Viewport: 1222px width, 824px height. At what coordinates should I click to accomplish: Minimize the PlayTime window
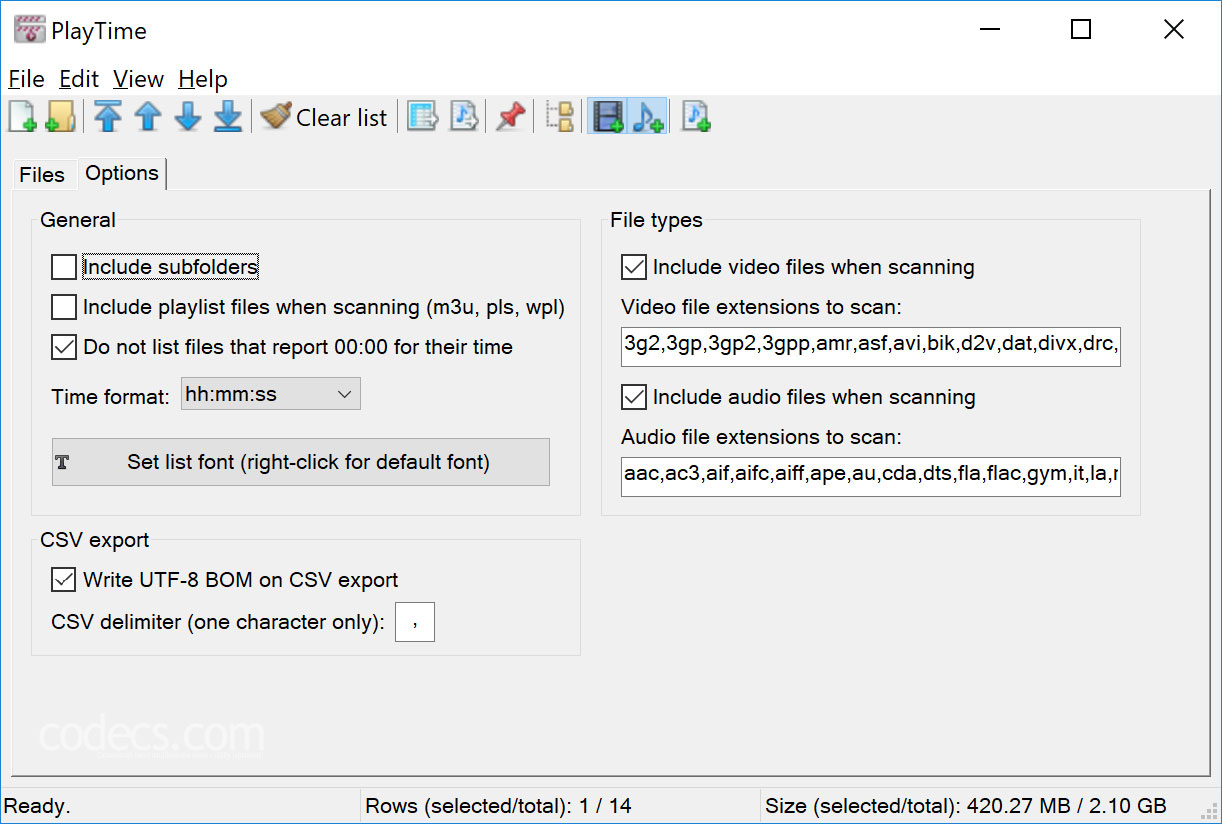(988, 30)
